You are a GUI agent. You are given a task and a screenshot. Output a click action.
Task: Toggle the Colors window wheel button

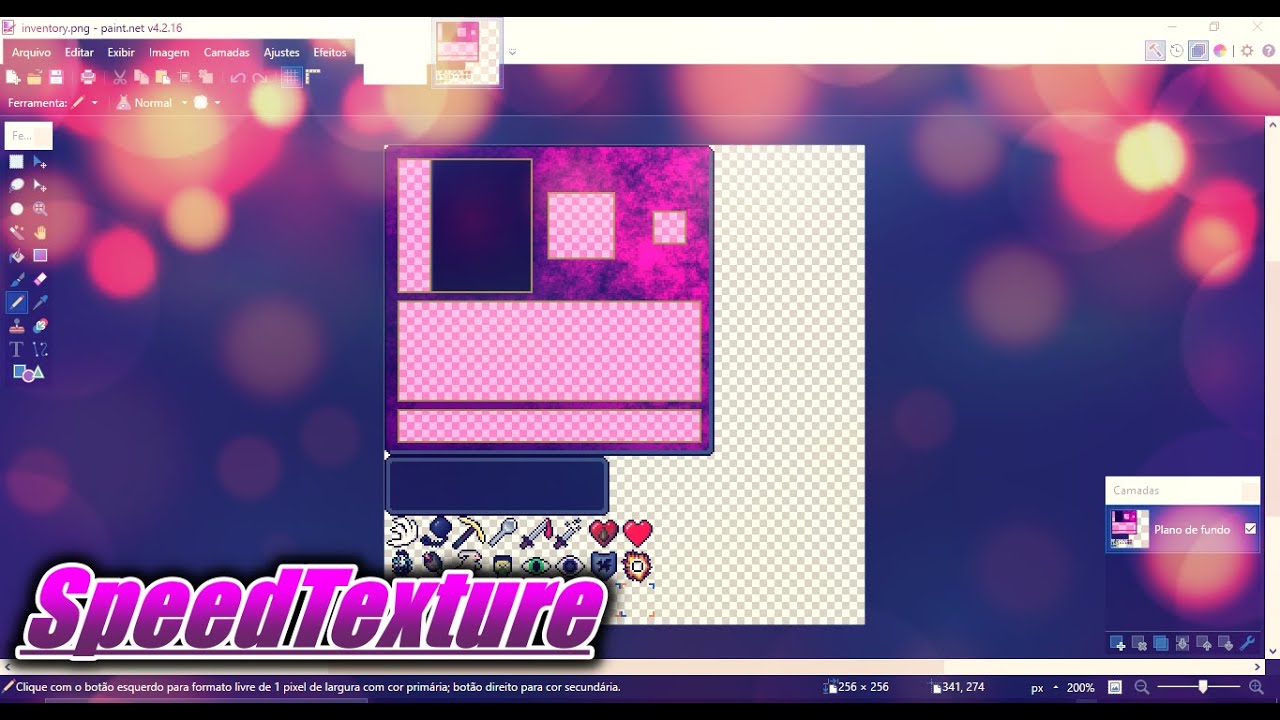click(x=1220, y=51)
